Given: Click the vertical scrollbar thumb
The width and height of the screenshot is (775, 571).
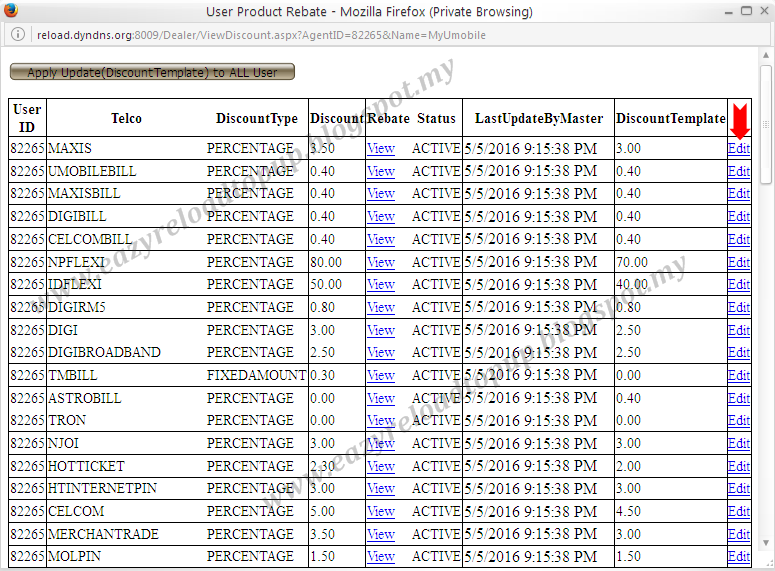Looking at the screenshot, I should pyautogui.click(x=766, y=124).
